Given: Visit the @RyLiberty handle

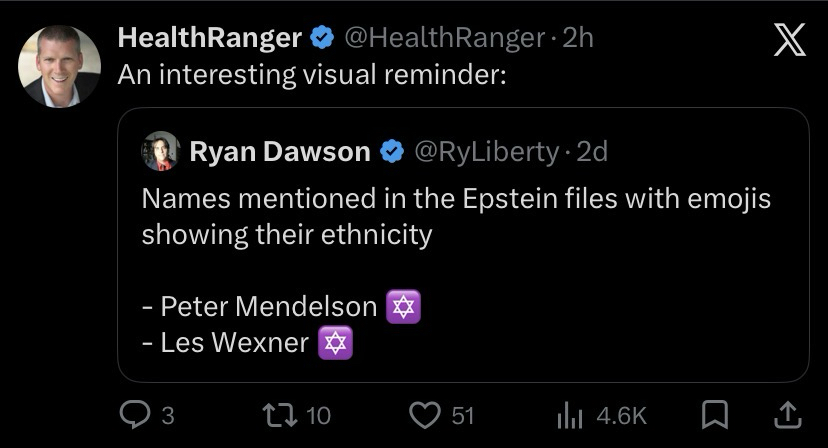Looking at the screenshot, I should tap(485, 151).
